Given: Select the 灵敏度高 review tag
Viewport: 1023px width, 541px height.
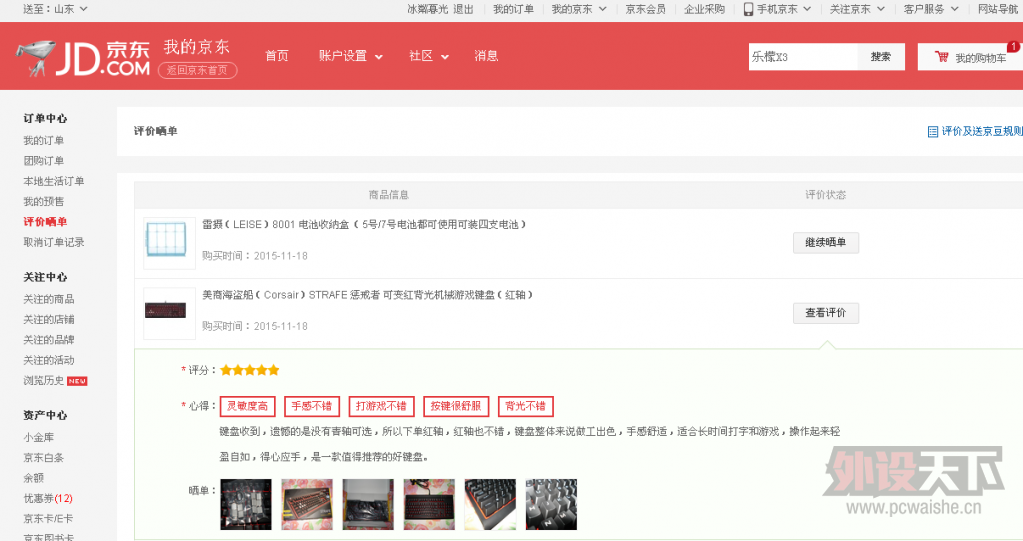Looking at the screenshot, I should (247, 406).
